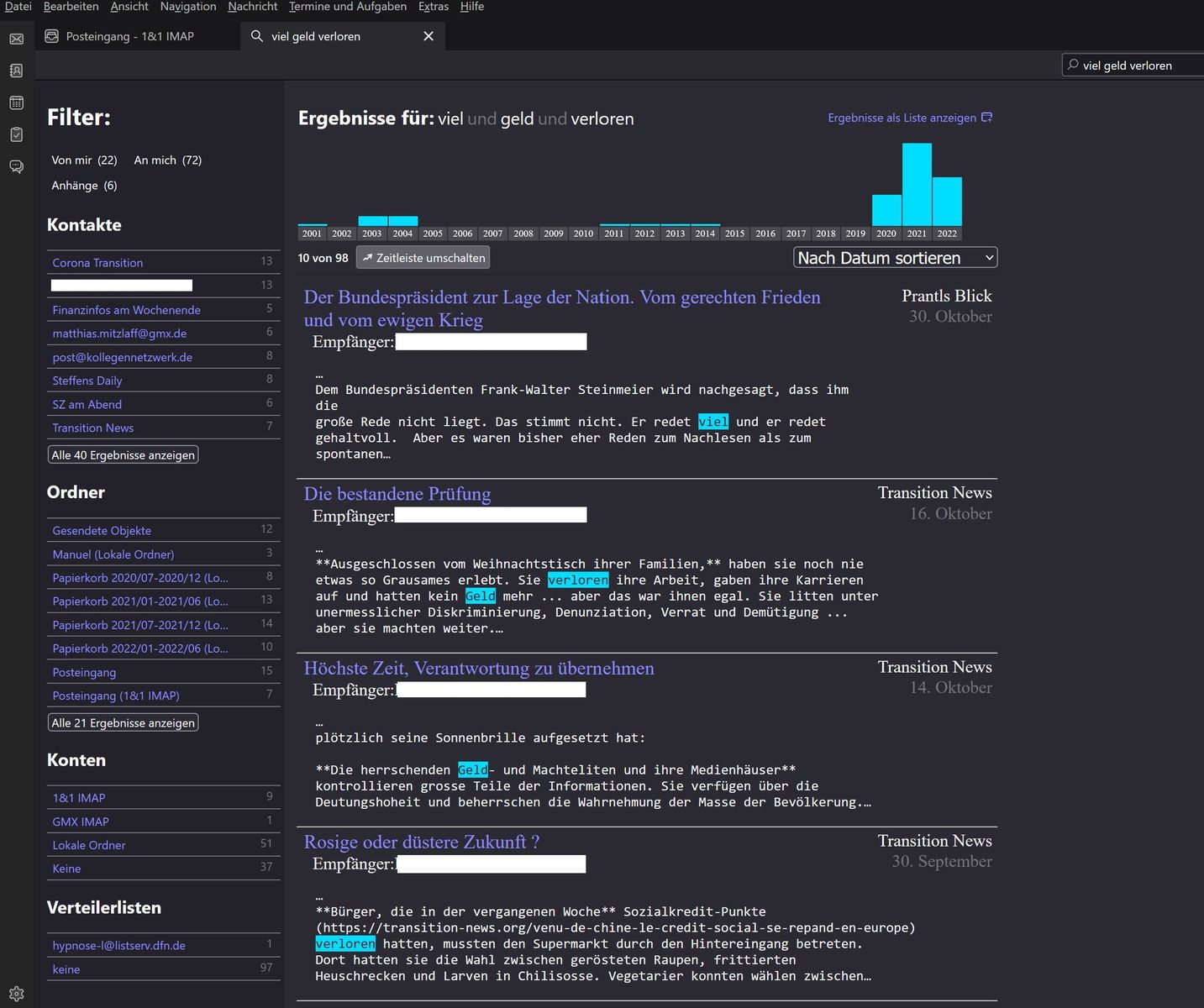Open the Tasks sidebar icon
Image resolution: width=1204 pixels, height=1008 pixels.
tap(16, 134)
